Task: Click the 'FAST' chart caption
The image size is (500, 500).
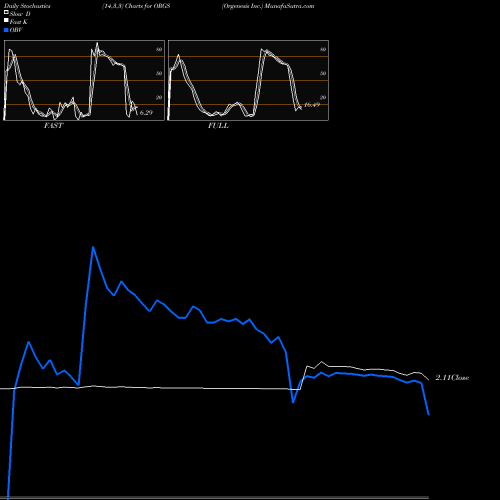Action: pyautogui.click(x=54, y=126)
